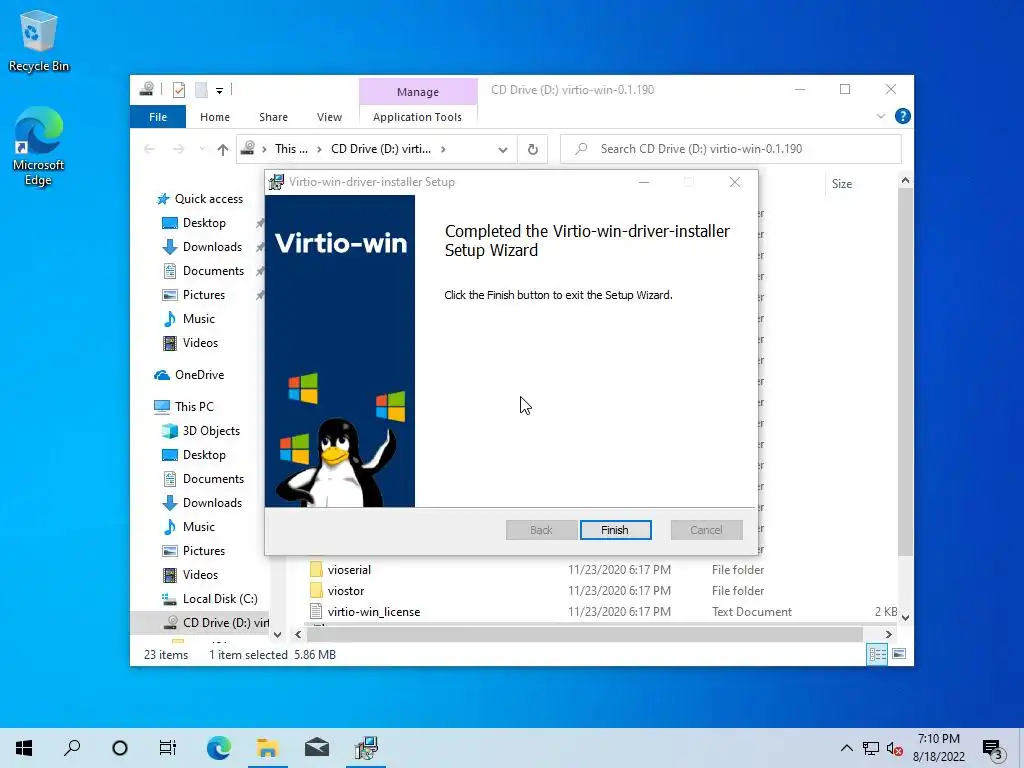Click the CD drive icon in the Explorer title bar
Screen dimensions: 1024x768
click(147, 89)
